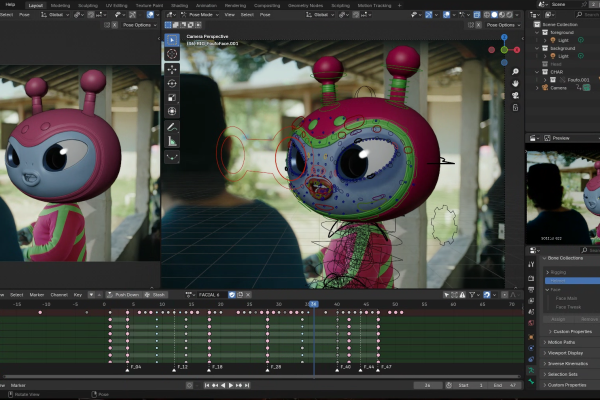Activate the Move tool
This screenshot has height=400, width=600.
(x=172, y=69)
